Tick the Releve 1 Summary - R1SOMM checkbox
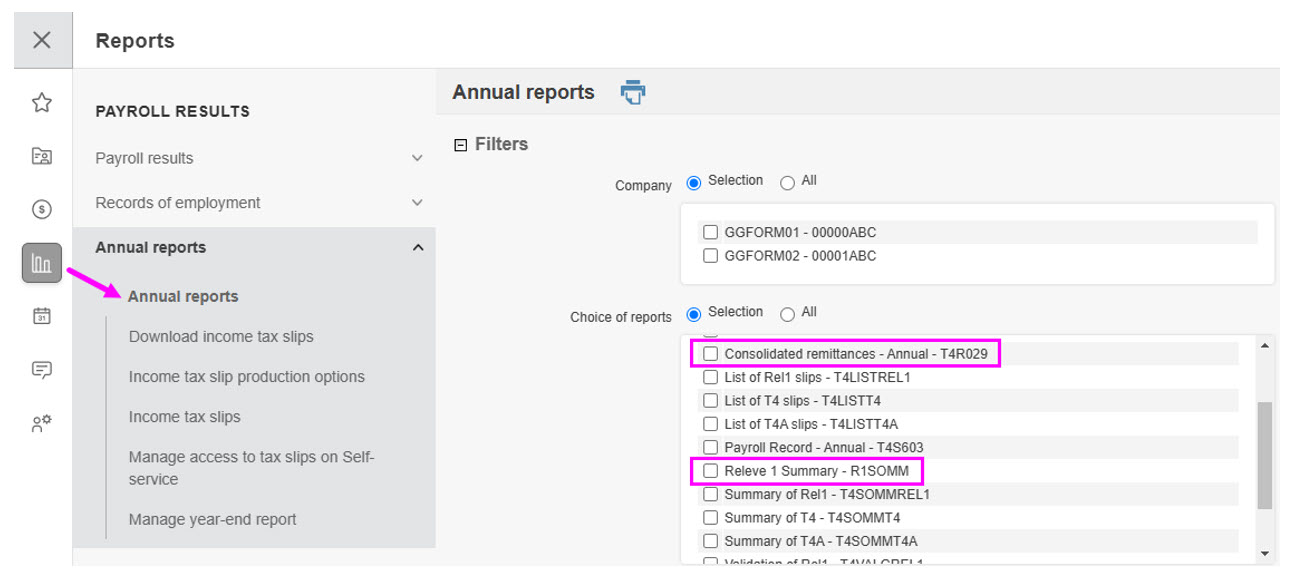Image resolution: width=1304 pixels, height=575 pixels. coord(711,470)
